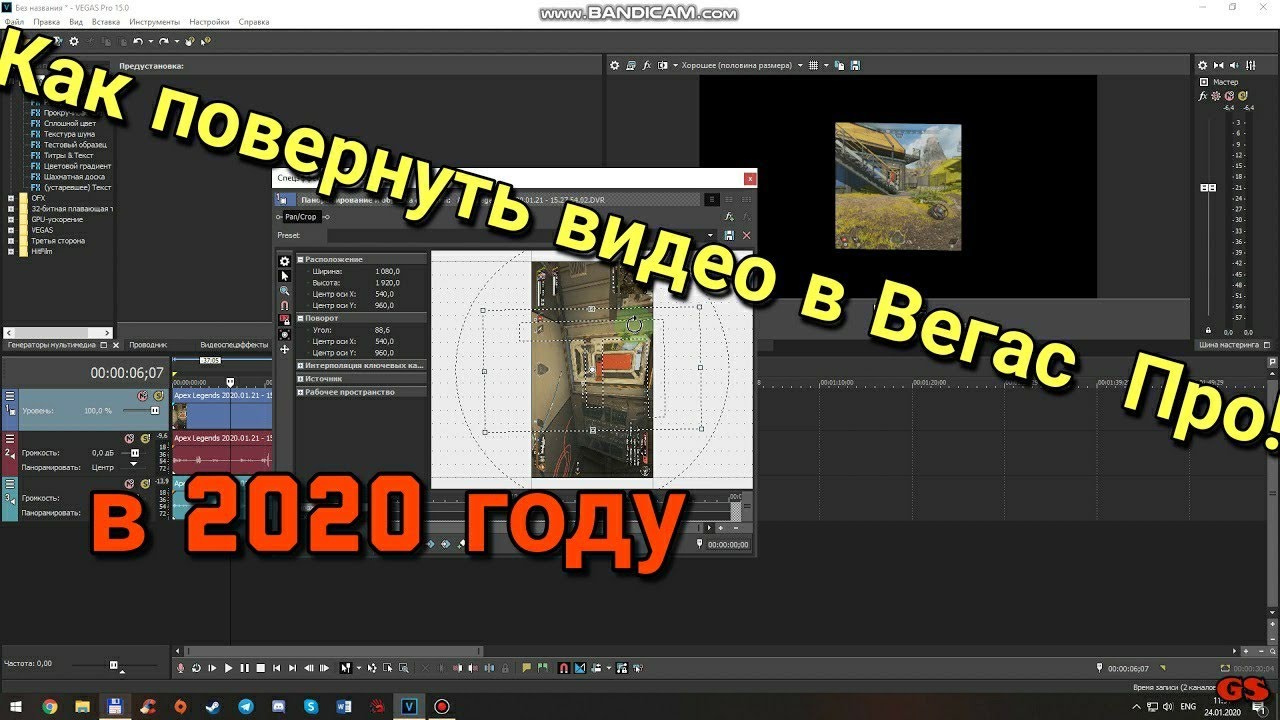Expand Интерполяция ключевых кадров section
Image resolution: width=1280 pixels, height=720 pixels.
click(300, 366)
